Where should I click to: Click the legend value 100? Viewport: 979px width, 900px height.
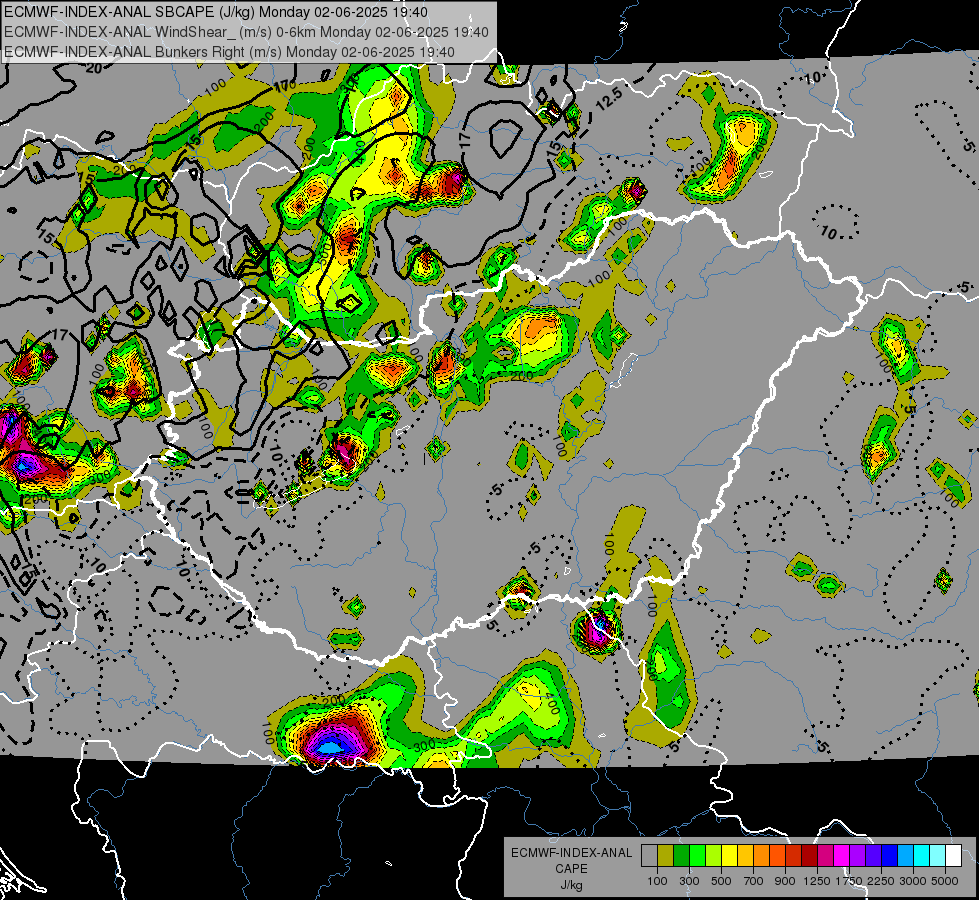[x=657, y=881]
